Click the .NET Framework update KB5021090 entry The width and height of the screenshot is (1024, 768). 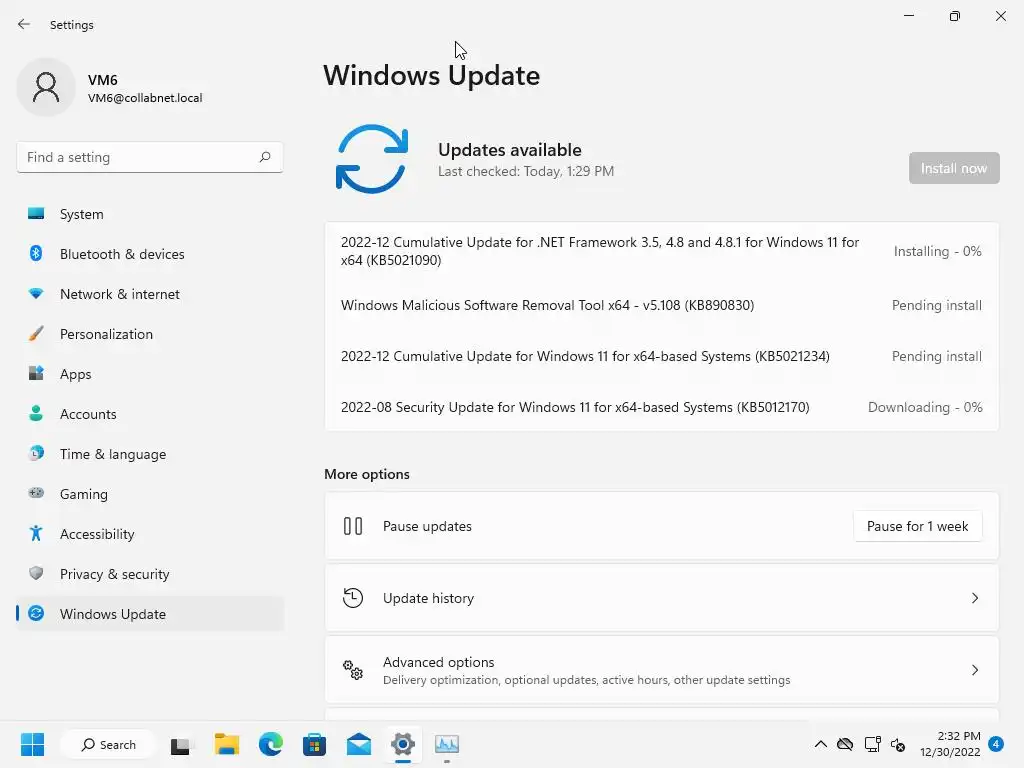600,251
